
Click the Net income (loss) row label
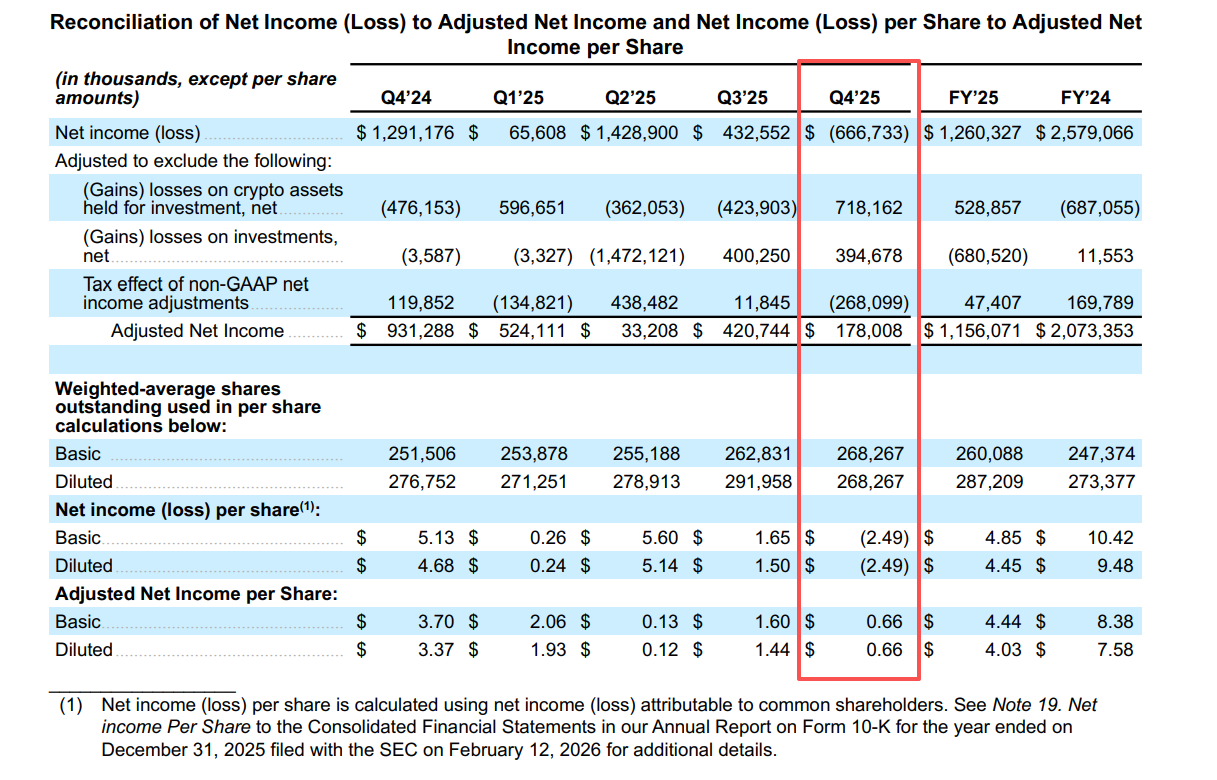[128, 133]
